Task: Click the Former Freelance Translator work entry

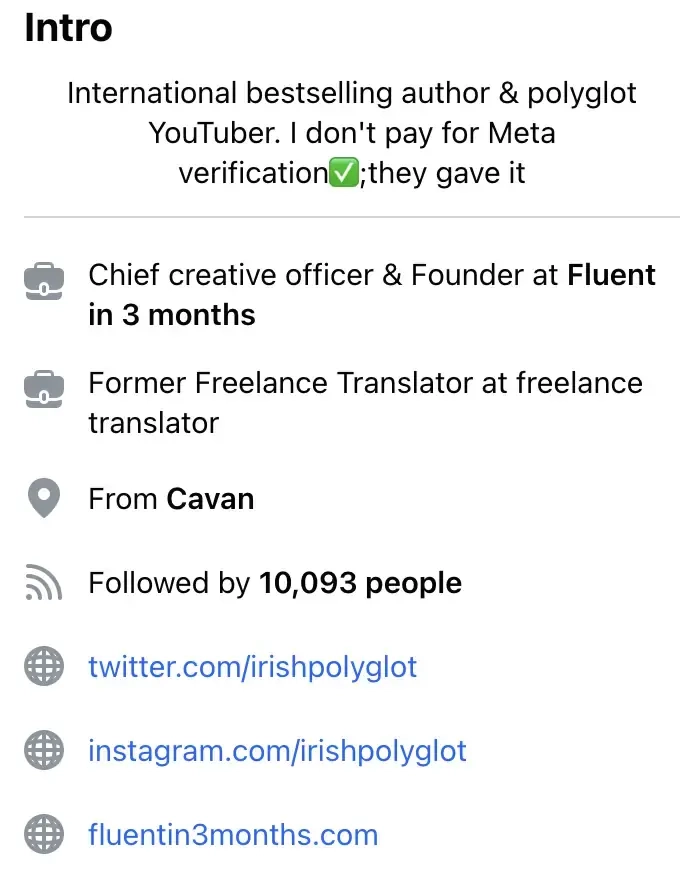Action: click(365, 402)
